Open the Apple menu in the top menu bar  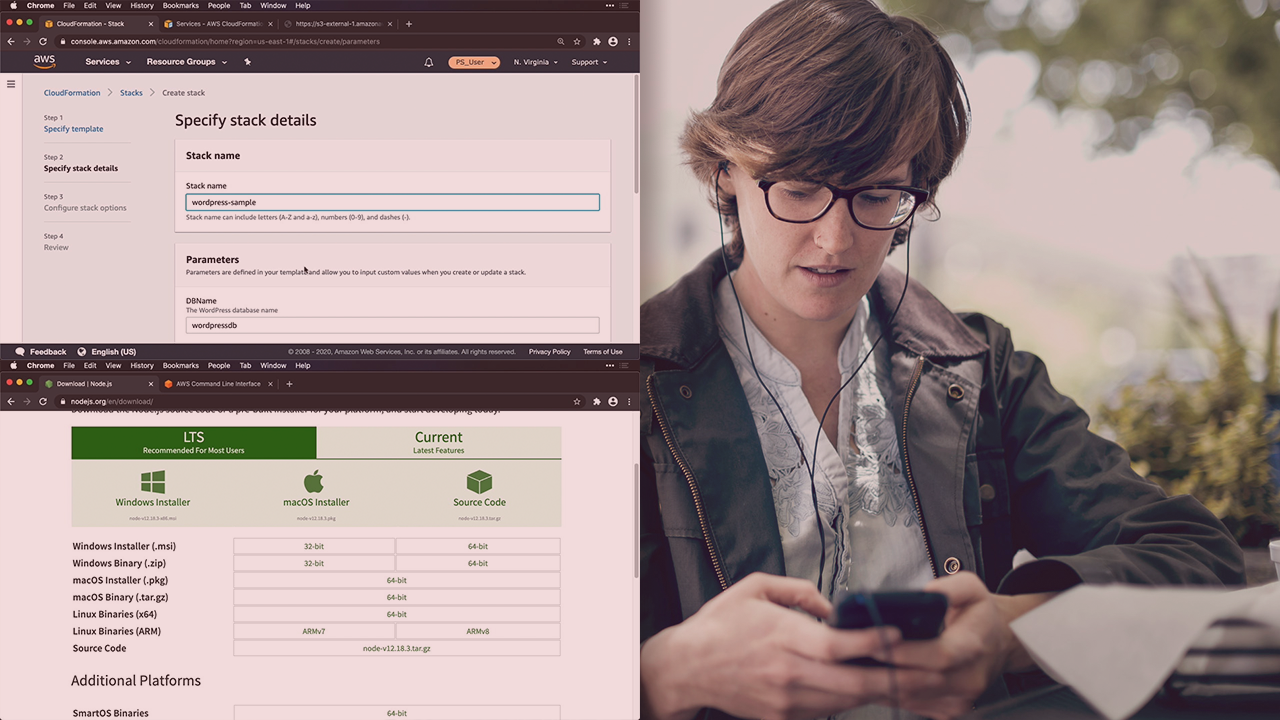click(13, 5)
